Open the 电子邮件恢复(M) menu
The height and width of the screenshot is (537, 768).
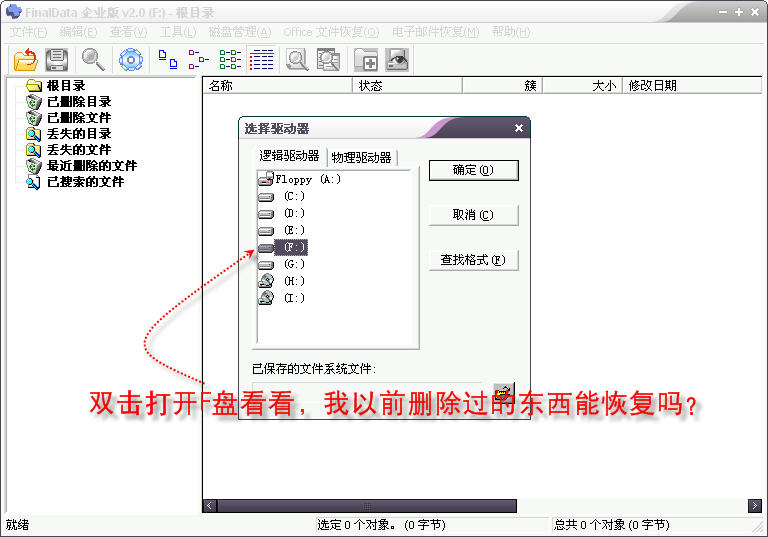[x=435, y=32]
